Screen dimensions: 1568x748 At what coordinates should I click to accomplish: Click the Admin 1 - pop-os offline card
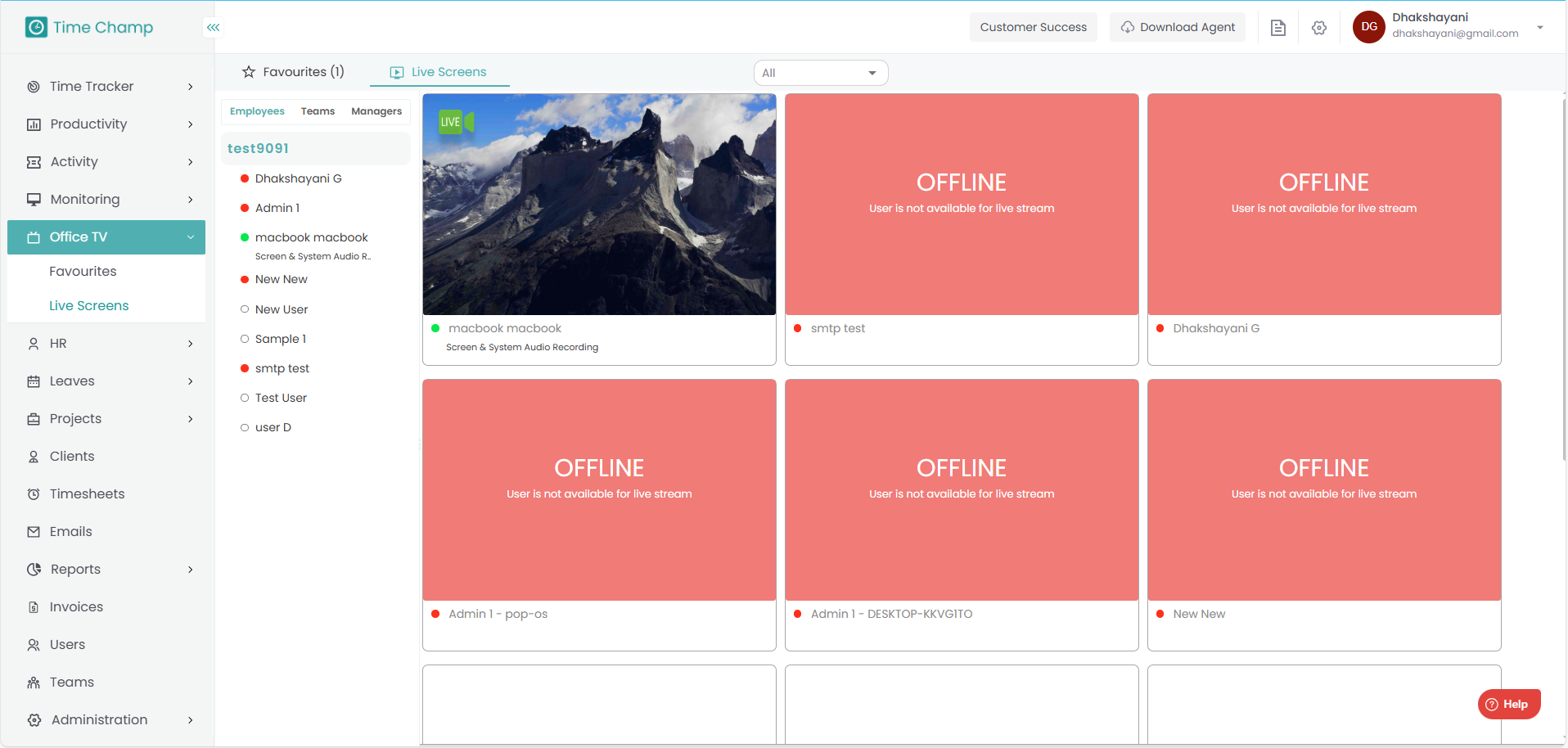click(x=599, y=515)
